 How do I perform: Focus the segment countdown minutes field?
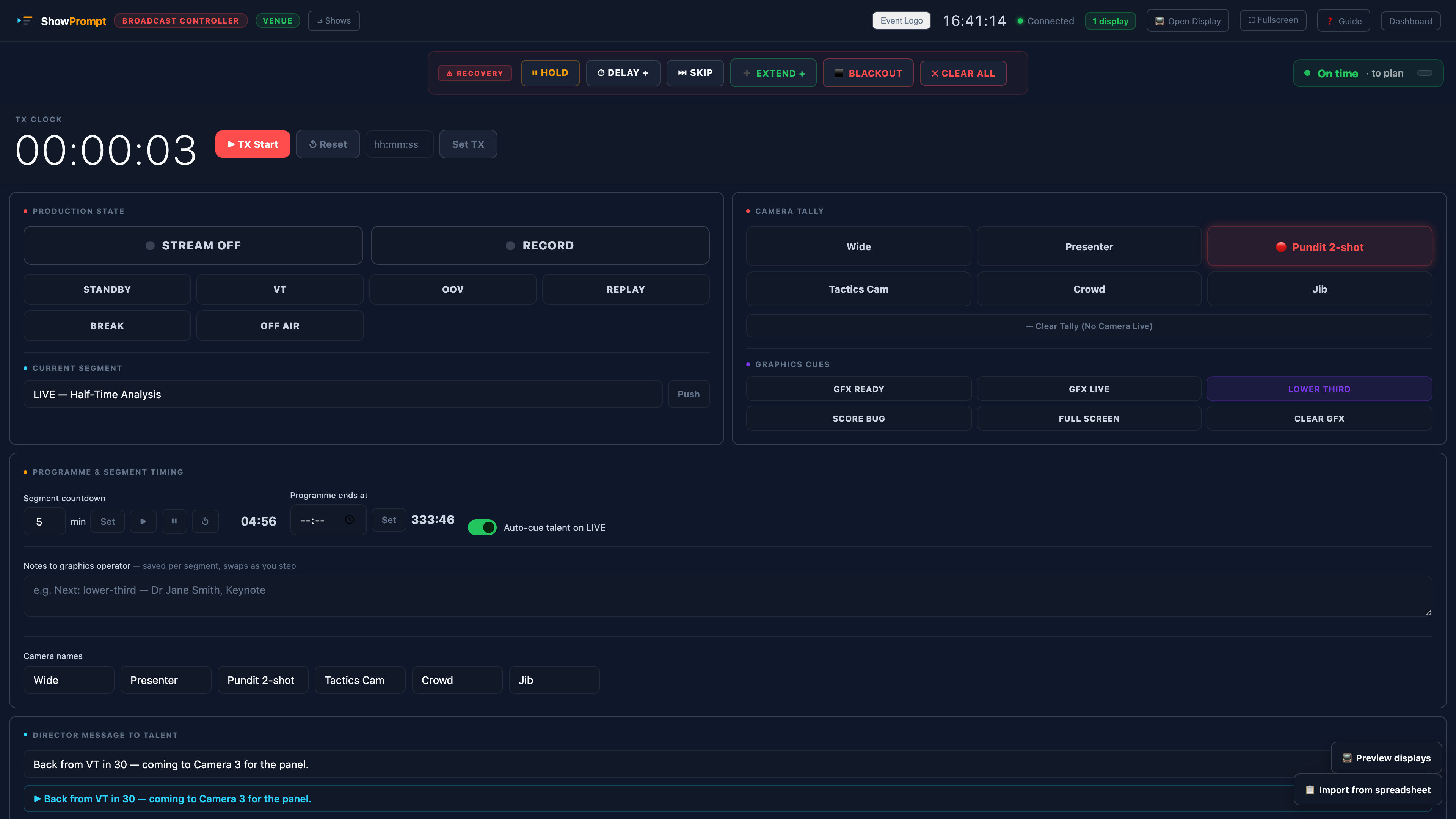pos(45,521)
